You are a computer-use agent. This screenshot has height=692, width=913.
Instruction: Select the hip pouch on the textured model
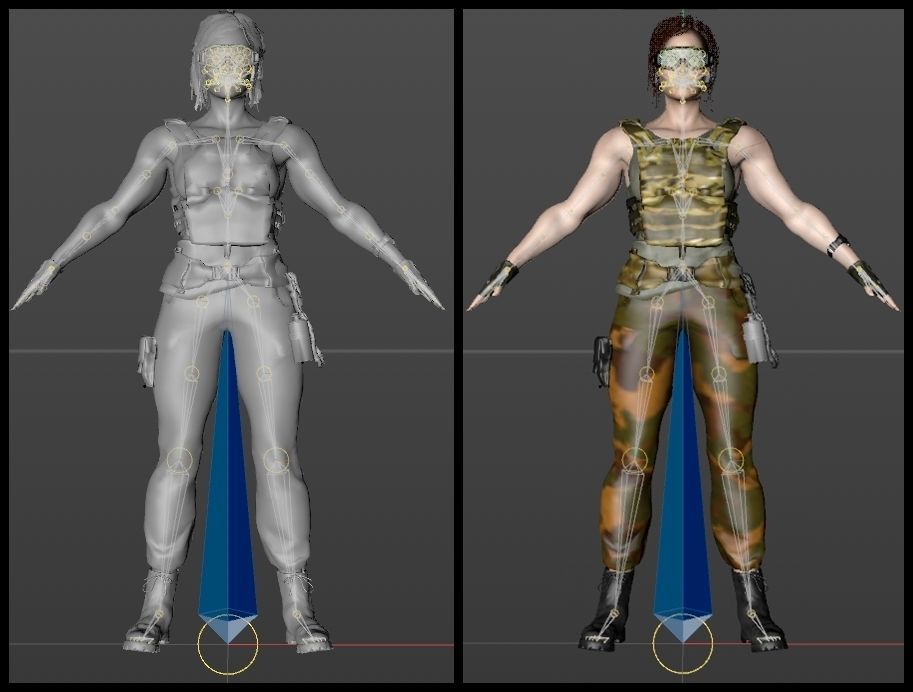pos(758,339)
